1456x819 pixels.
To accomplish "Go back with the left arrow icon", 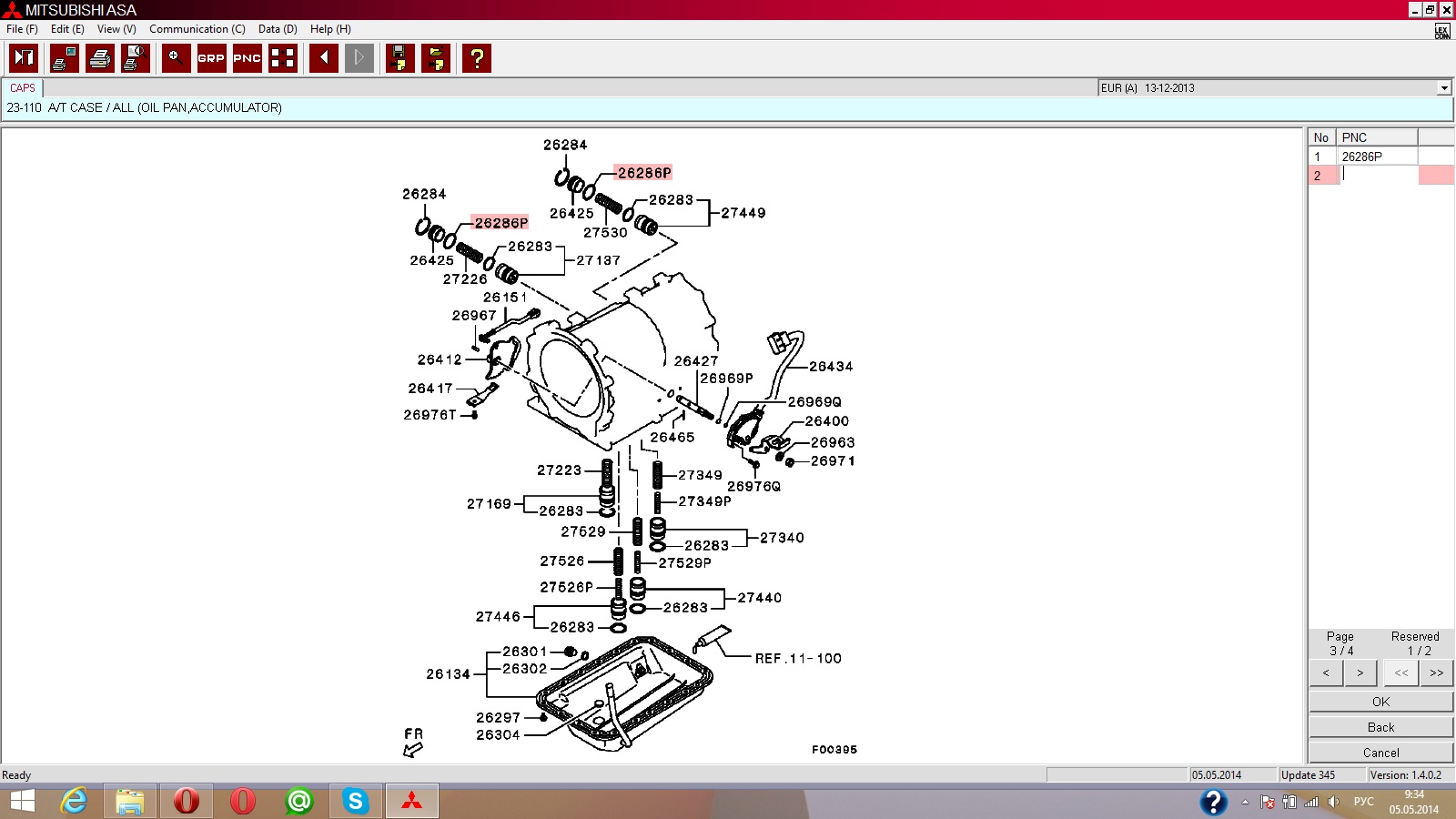I will [323, 58].
